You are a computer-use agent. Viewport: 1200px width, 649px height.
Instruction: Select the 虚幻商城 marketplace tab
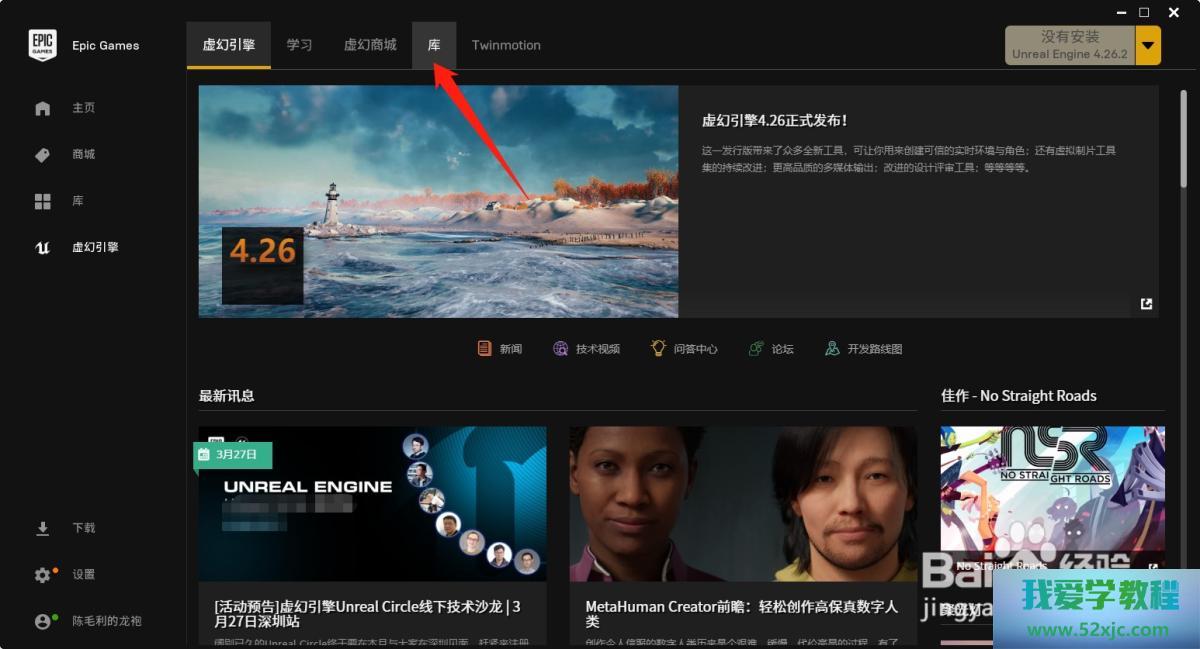(370, 45)
